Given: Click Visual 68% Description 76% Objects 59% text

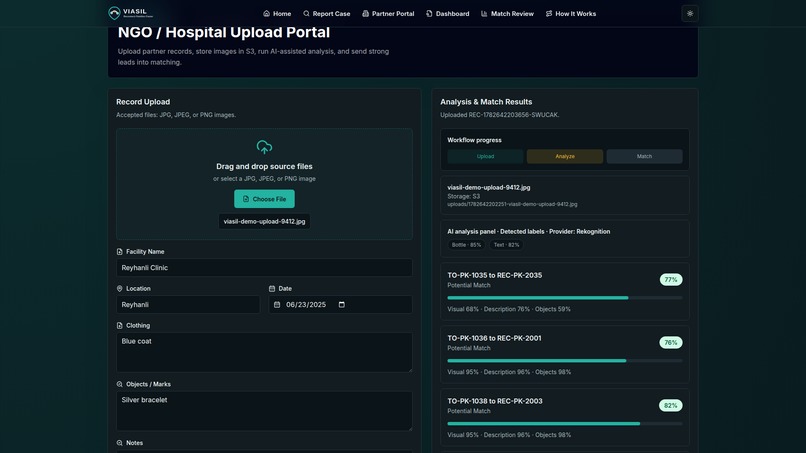Looking at the screenshot, I should point(509,310).
